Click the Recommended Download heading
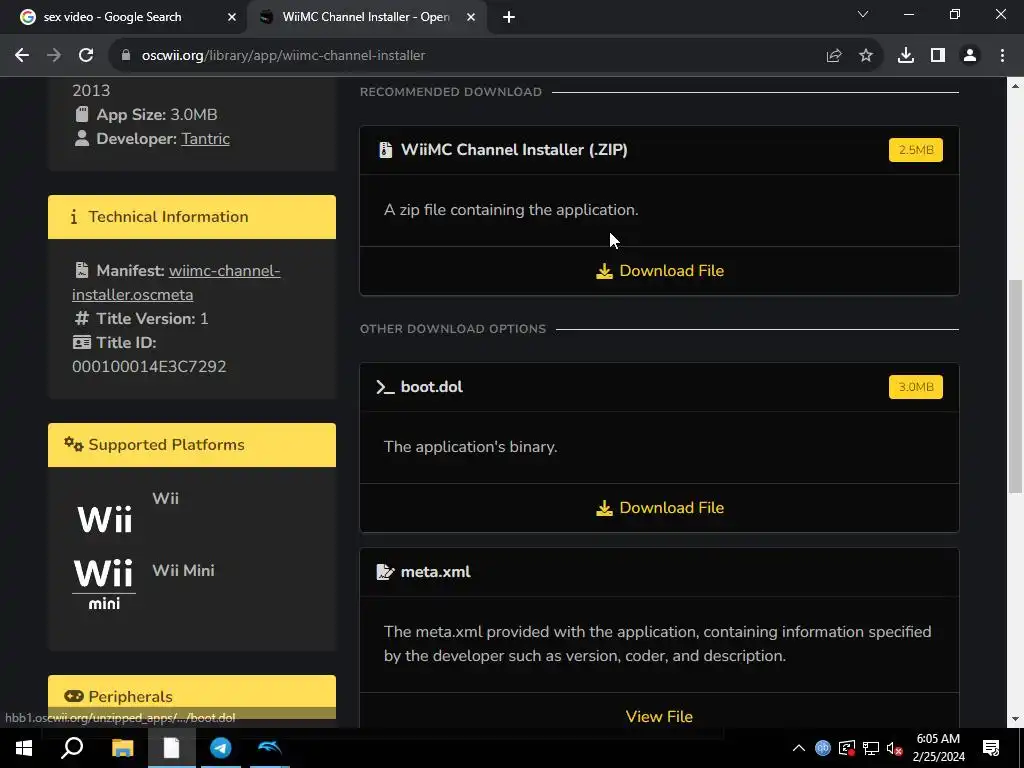The height and width of the screenshot is (768, 1024). click(x=451, y=92)
